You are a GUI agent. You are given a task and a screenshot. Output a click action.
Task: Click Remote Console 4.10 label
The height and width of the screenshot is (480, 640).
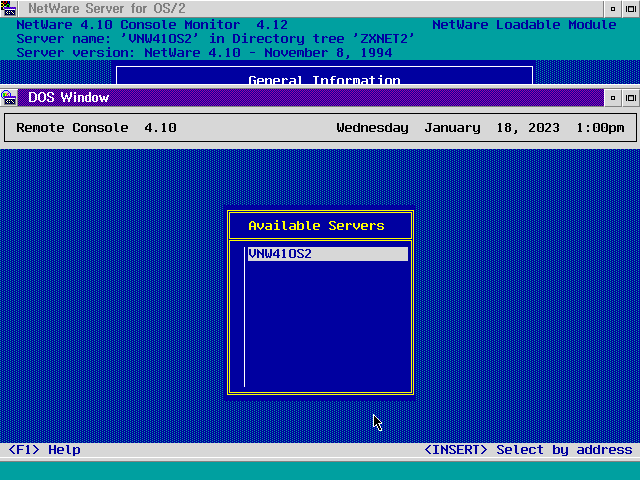pos(96,128)
